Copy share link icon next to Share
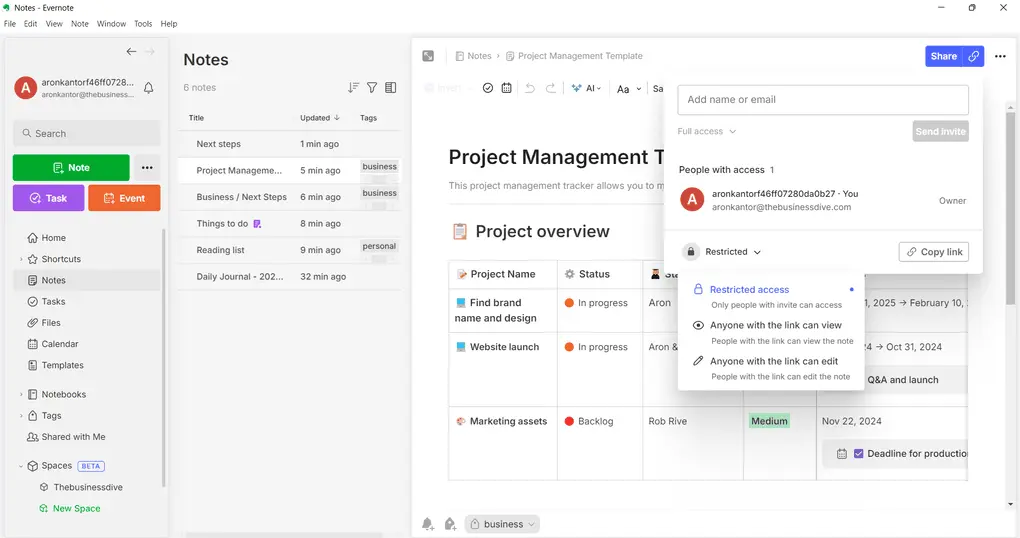 tap(974, 56)
